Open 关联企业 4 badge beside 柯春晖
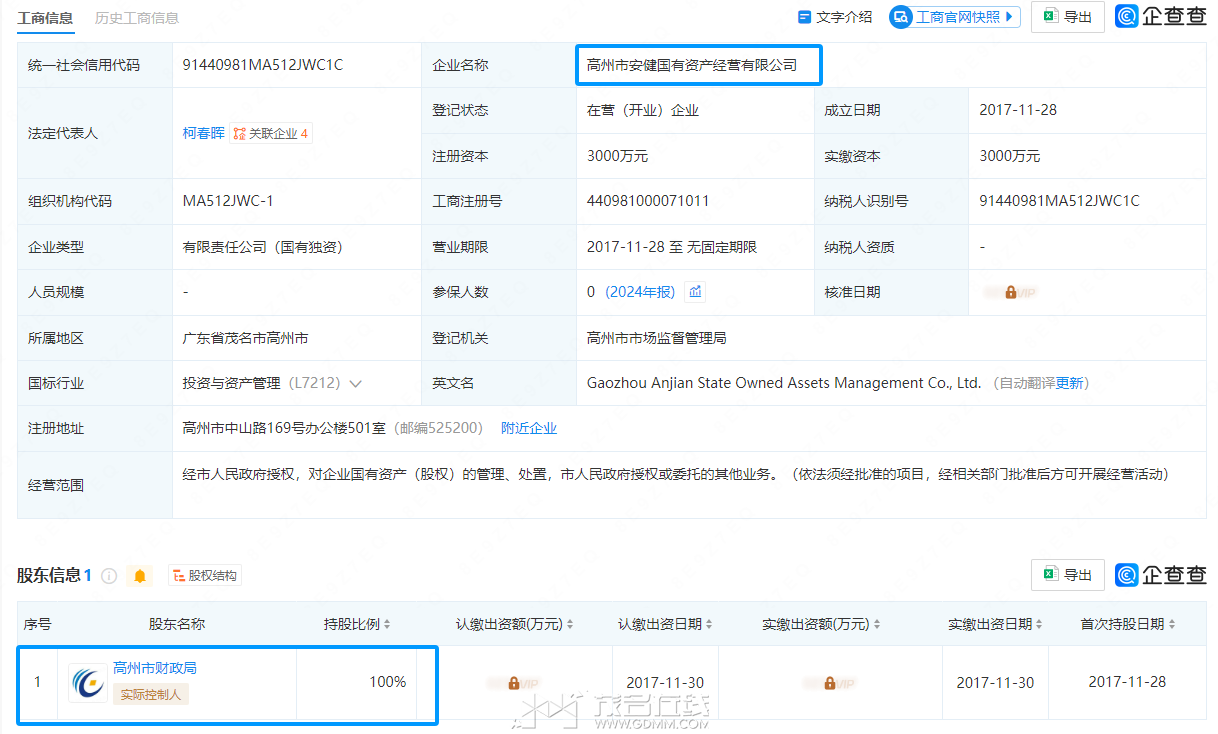 point(271,133)
